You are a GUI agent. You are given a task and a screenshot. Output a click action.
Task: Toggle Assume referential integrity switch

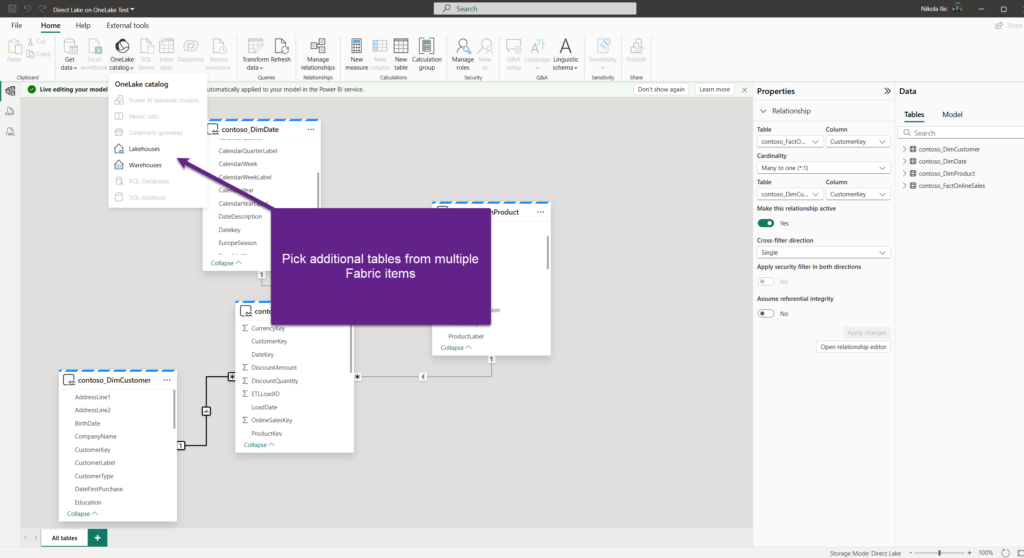click(765, 313)
